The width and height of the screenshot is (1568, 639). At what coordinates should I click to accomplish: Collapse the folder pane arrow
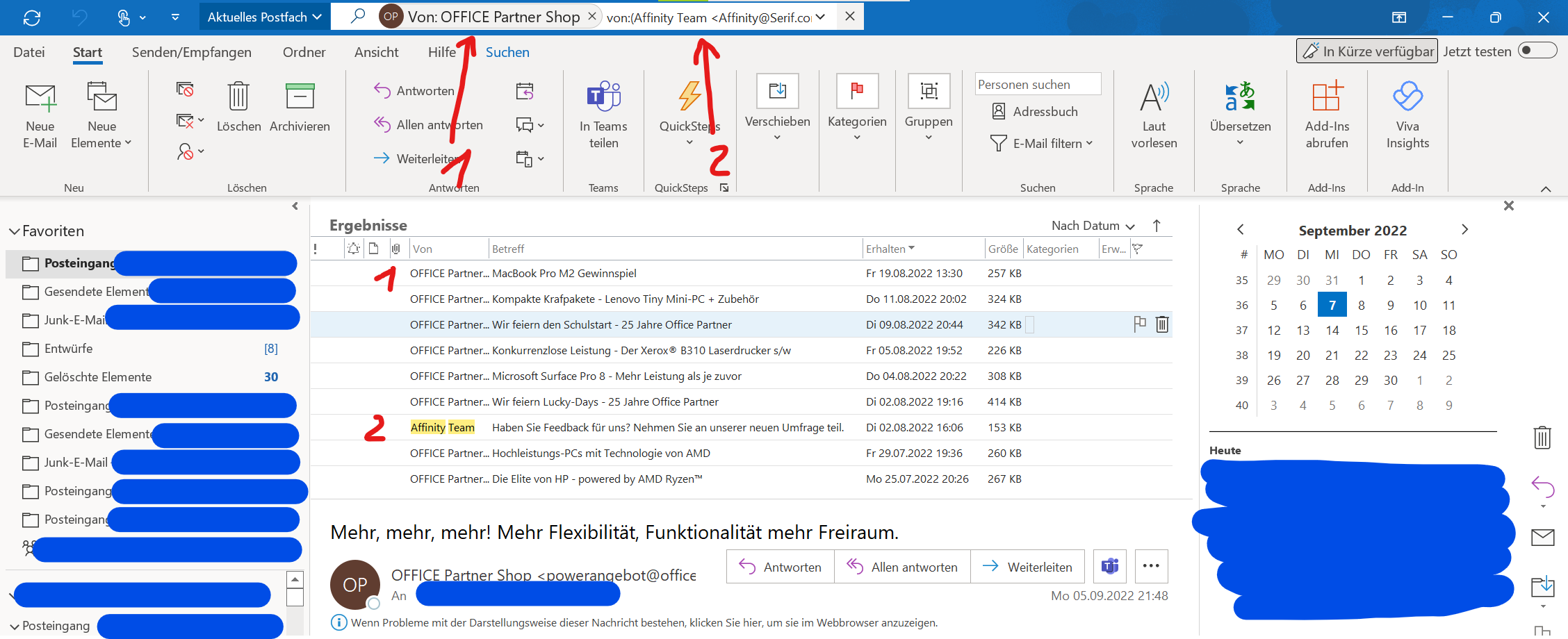[x=295, y=206]
